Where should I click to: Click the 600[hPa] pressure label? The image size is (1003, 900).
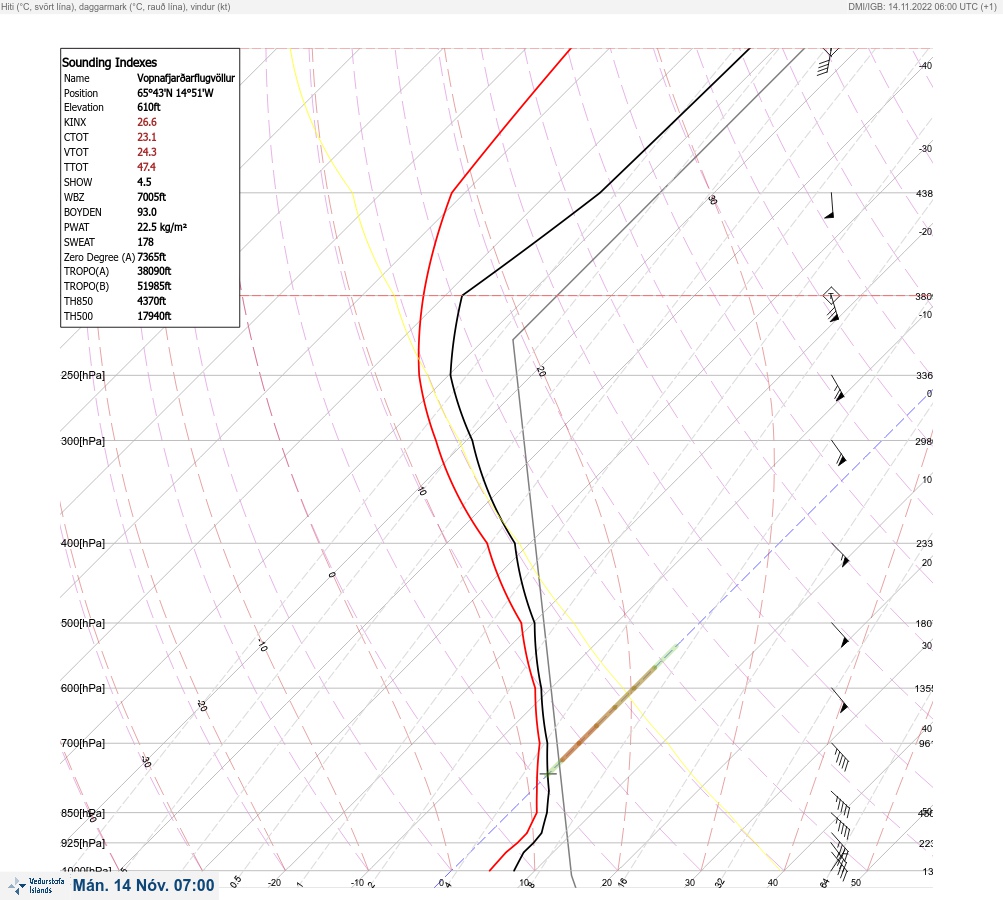[83, 688]
